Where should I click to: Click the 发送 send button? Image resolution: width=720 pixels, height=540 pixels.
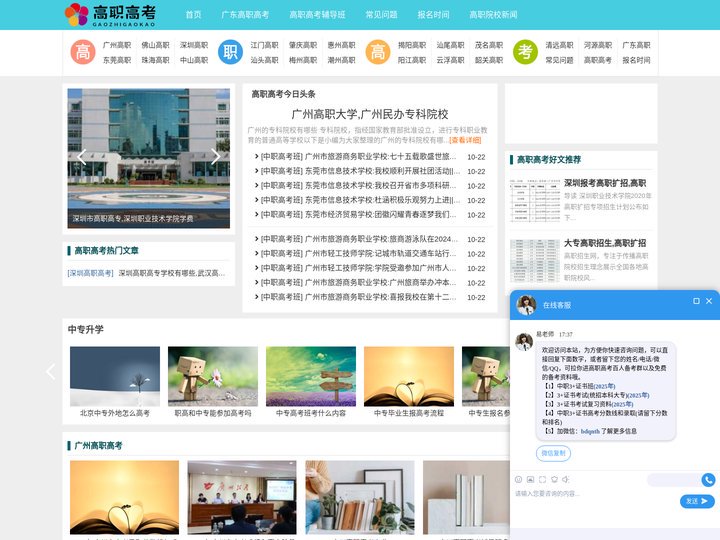(x=697, y=501)
